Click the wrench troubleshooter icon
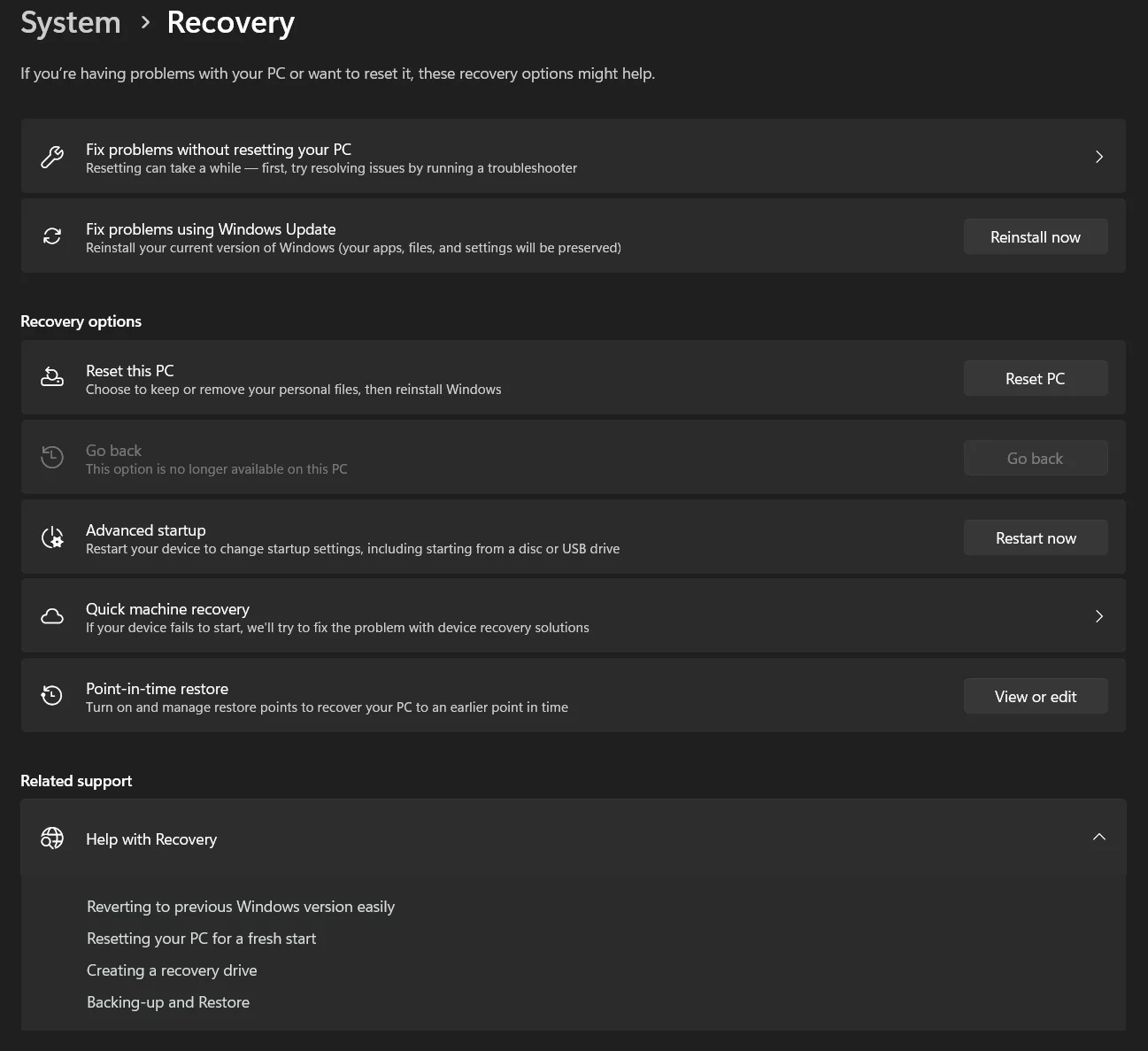1148x1051 pixels. (52, 157)
